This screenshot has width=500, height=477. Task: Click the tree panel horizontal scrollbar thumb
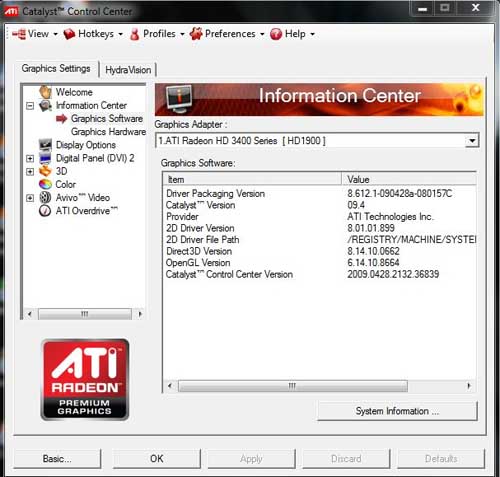[85, 314]
